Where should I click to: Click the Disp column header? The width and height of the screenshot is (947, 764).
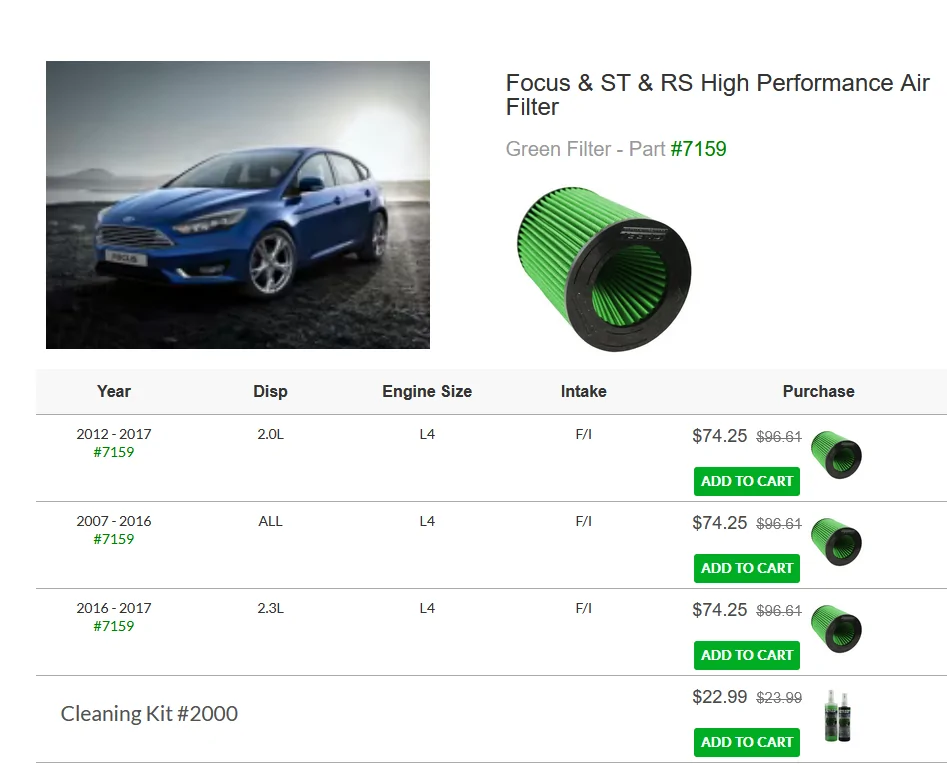[x=270, y=391]
